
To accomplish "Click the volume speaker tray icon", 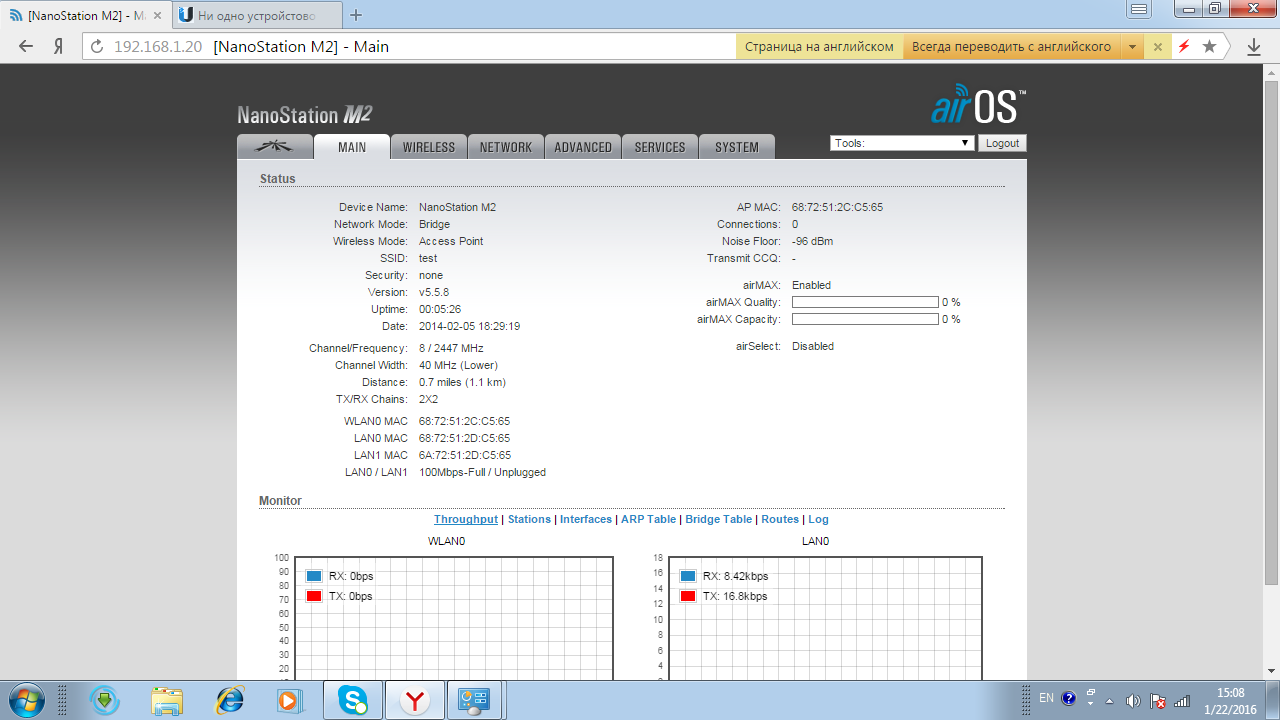I will point(1133,700).
